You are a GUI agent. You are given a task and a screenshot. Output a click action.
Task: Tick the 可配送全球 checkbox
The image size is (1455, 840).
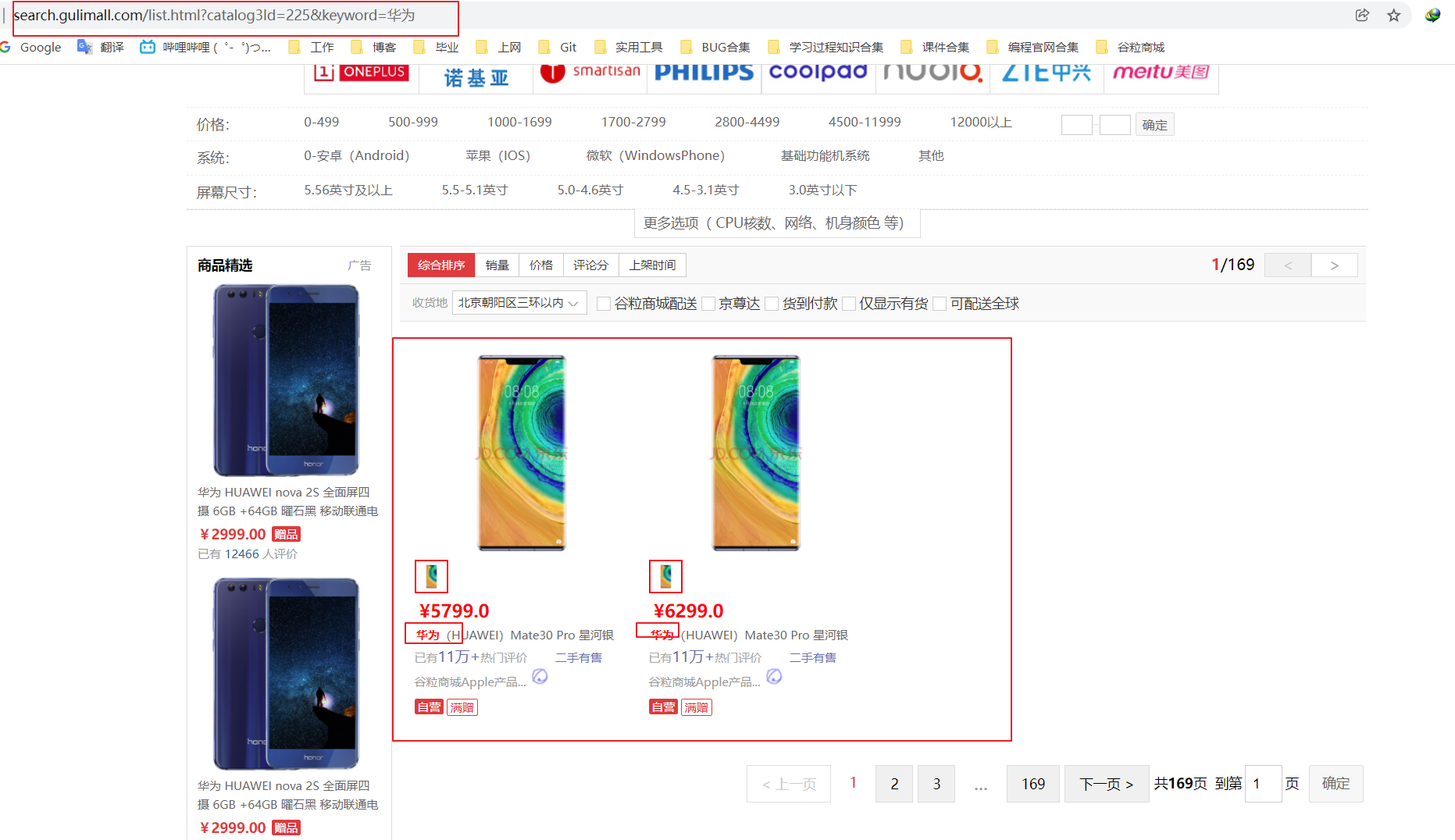(x=940, y=304)
